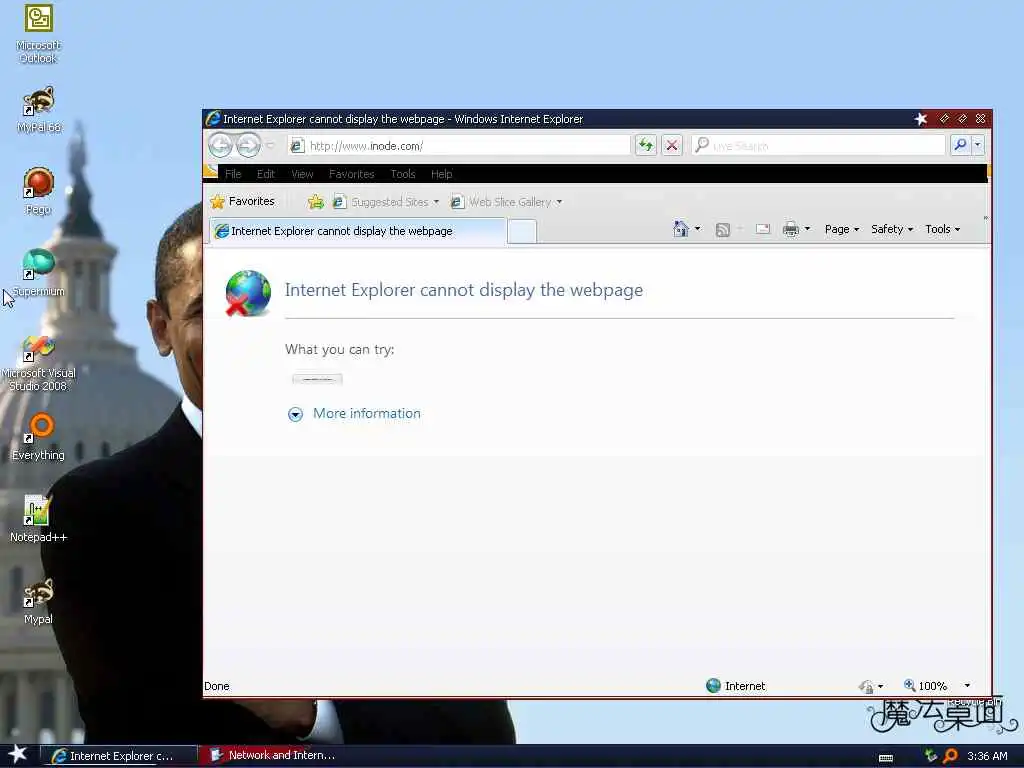Click the star Start button on taskbar

click(x=18, y=754)
